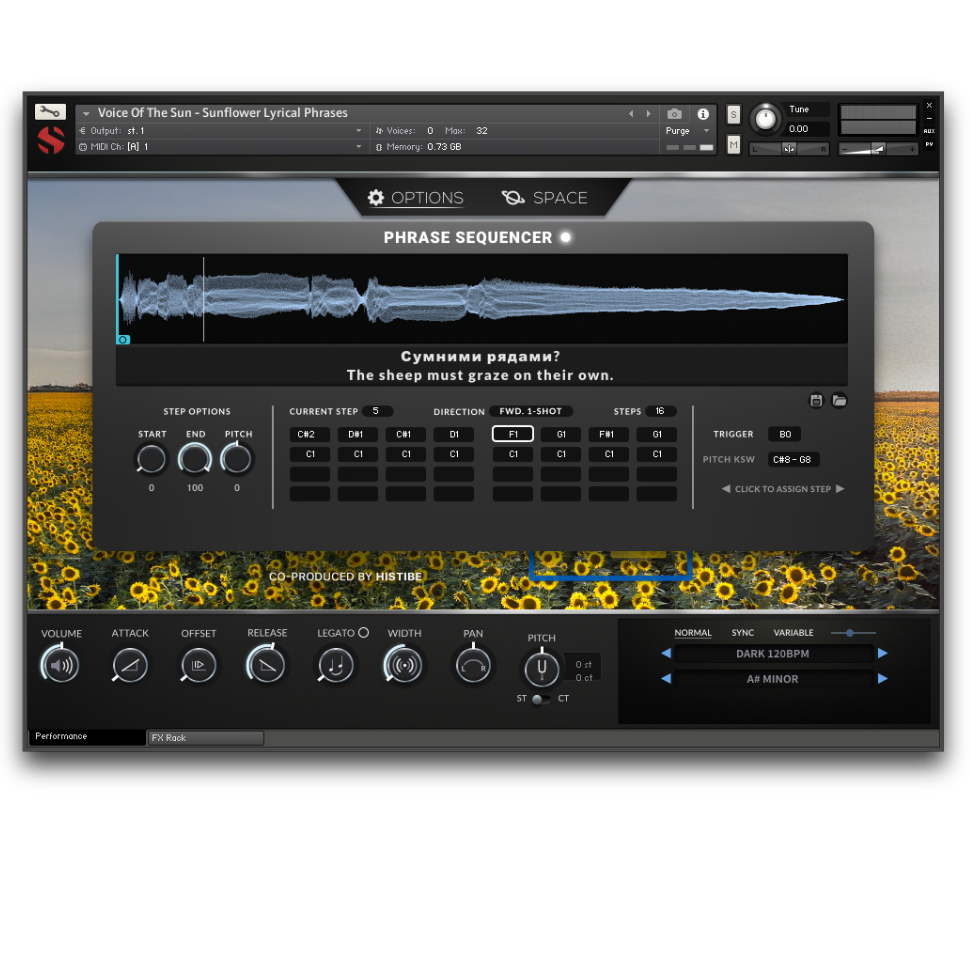Select SYNC playback mode
Viewport: 970px width, 970px height.
click(742, 633)
